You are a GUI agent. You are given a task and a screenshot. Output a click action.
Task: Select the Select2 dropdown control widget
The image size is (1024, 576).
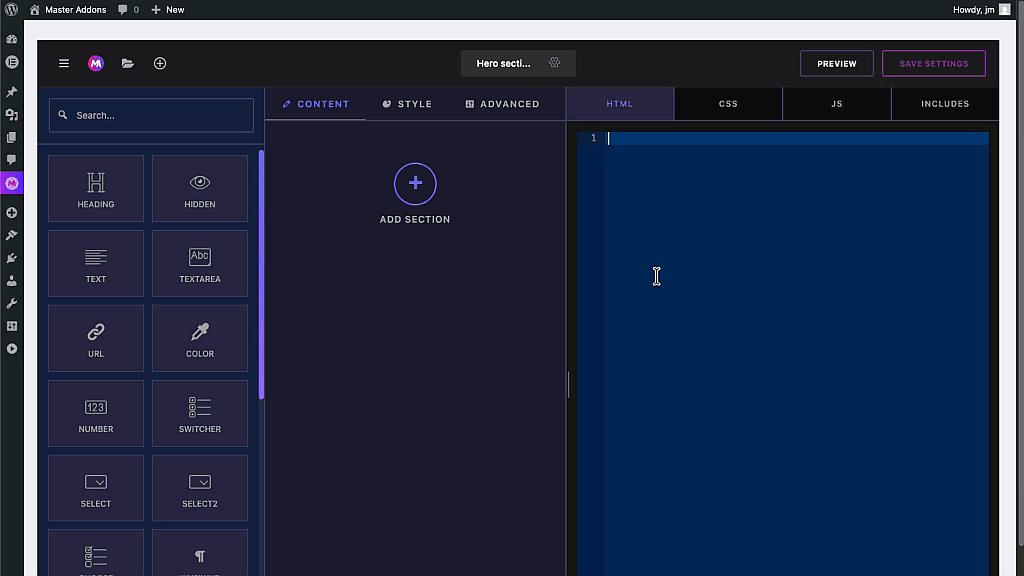[200, 488]
